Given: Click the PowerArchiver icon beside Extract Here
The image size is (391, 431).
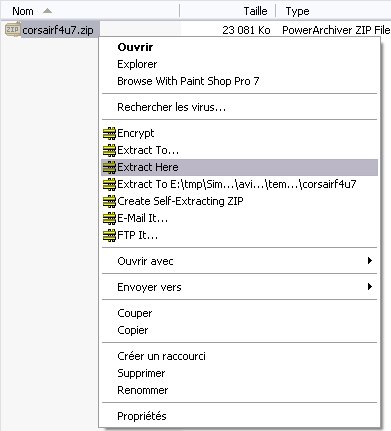Looking at the screenshot, I should (x=109, y=167).
